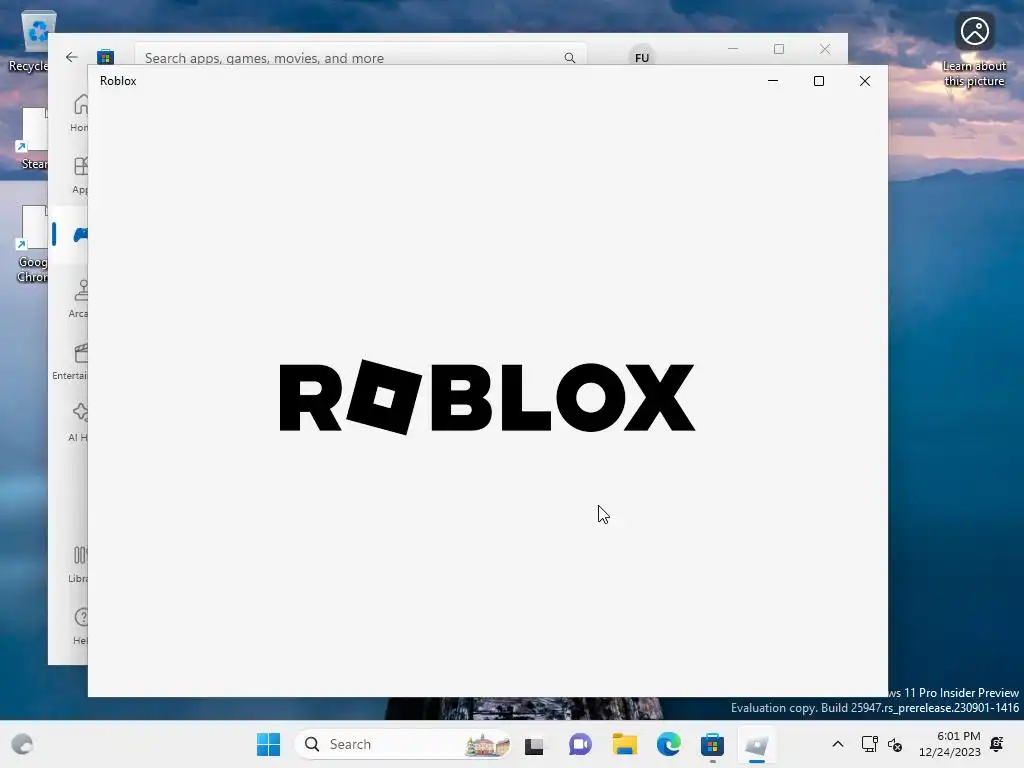Open Apps section in Microsoft Store sidebar
Image resolution: width=1024 pixels, height=768 pixels.
tap(79, 174)
